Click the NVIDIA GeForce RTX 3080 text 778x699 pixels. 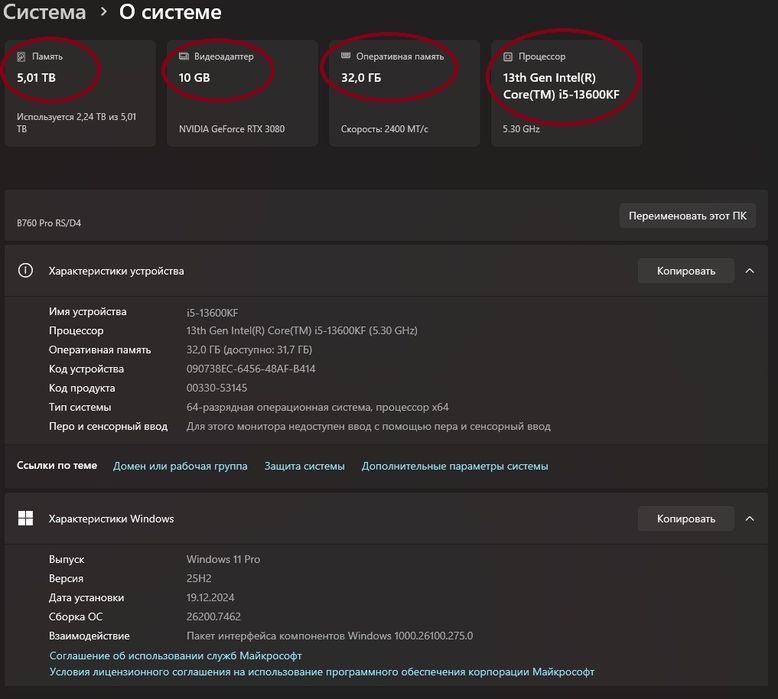[x=232, y=129]
